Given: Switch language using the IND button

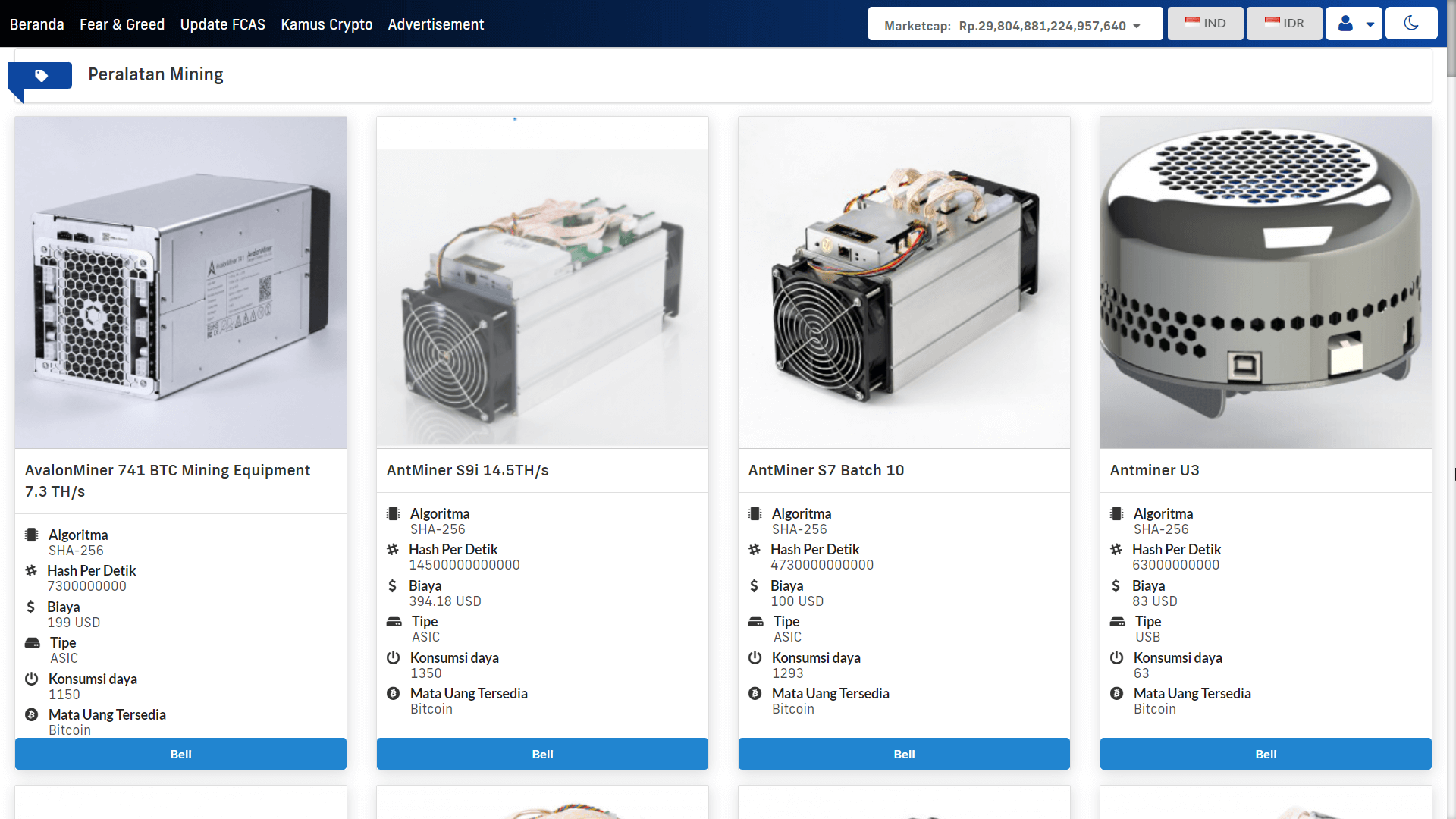Looking at the screenshot, I should coord(1205,24).
